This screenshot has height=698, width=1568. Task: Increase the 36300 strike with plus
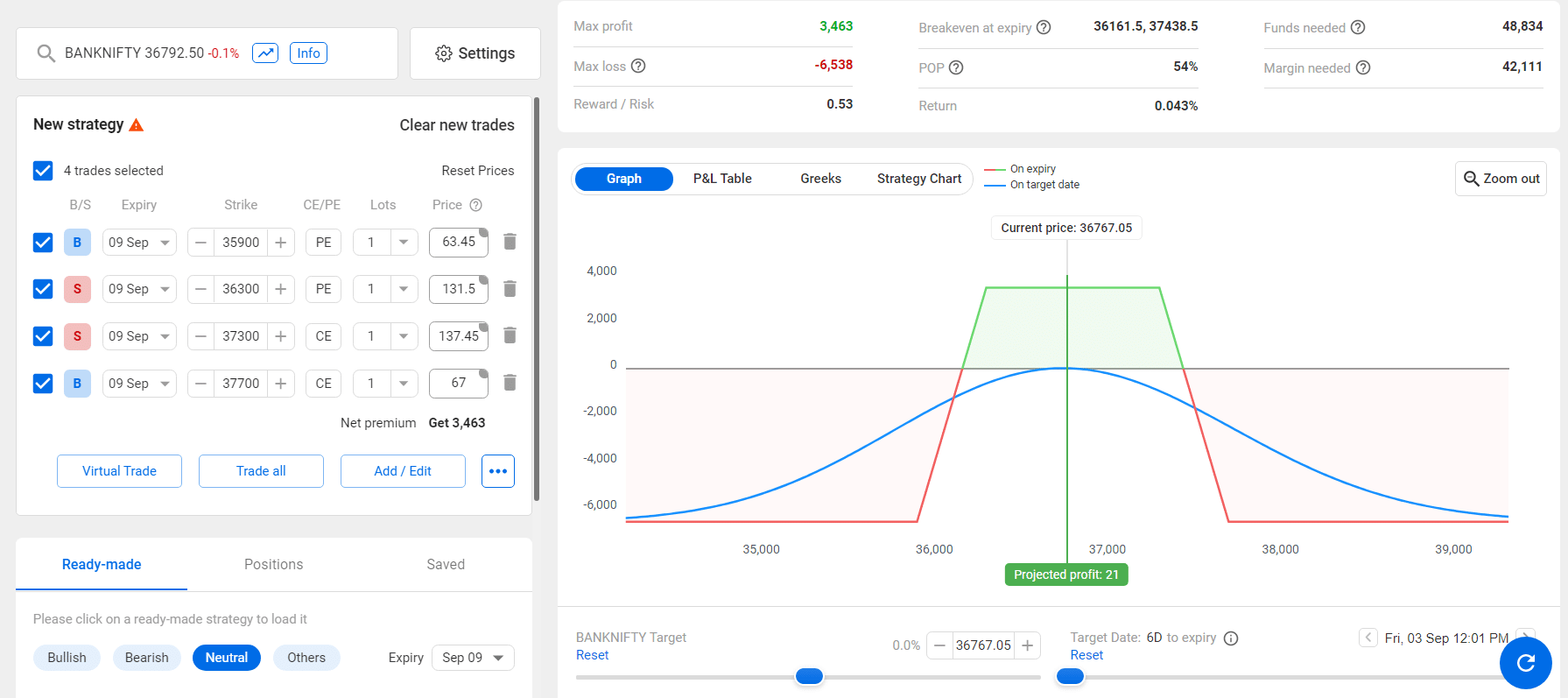point(281,289)
